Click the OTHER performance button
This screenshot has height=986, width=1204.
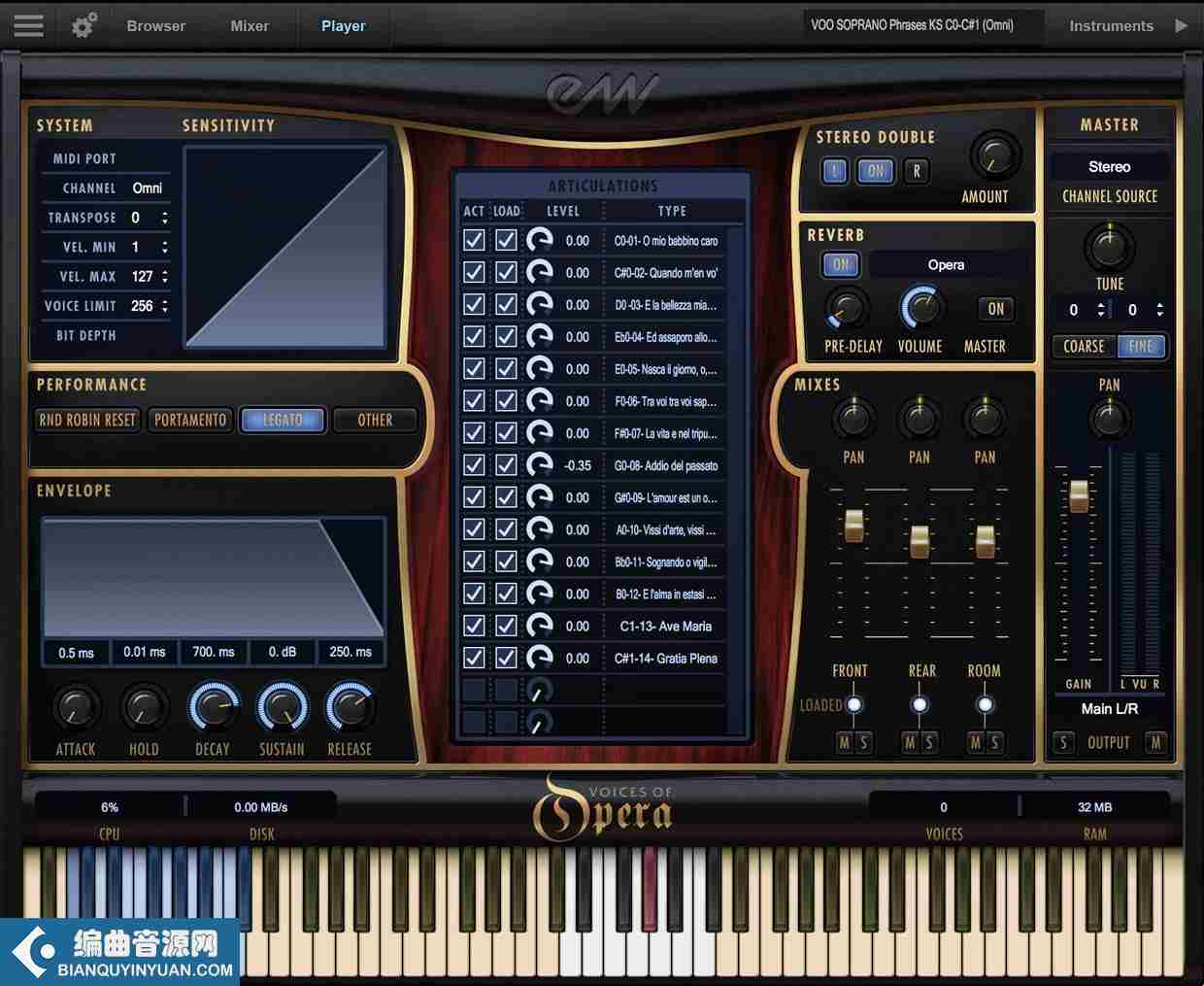point(375,420)
